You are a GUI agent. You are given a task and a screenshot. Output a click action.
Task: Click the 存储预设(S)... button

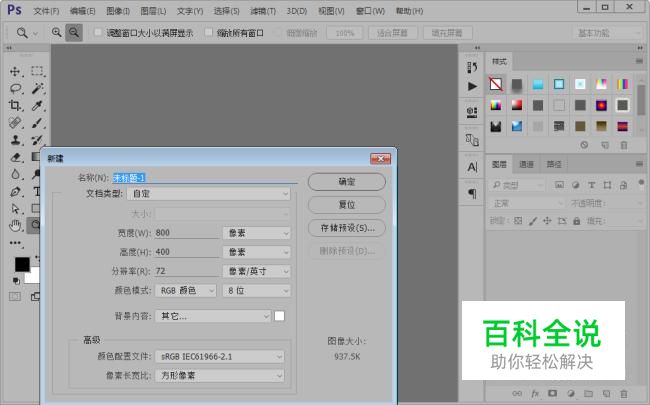coord(347,228)
